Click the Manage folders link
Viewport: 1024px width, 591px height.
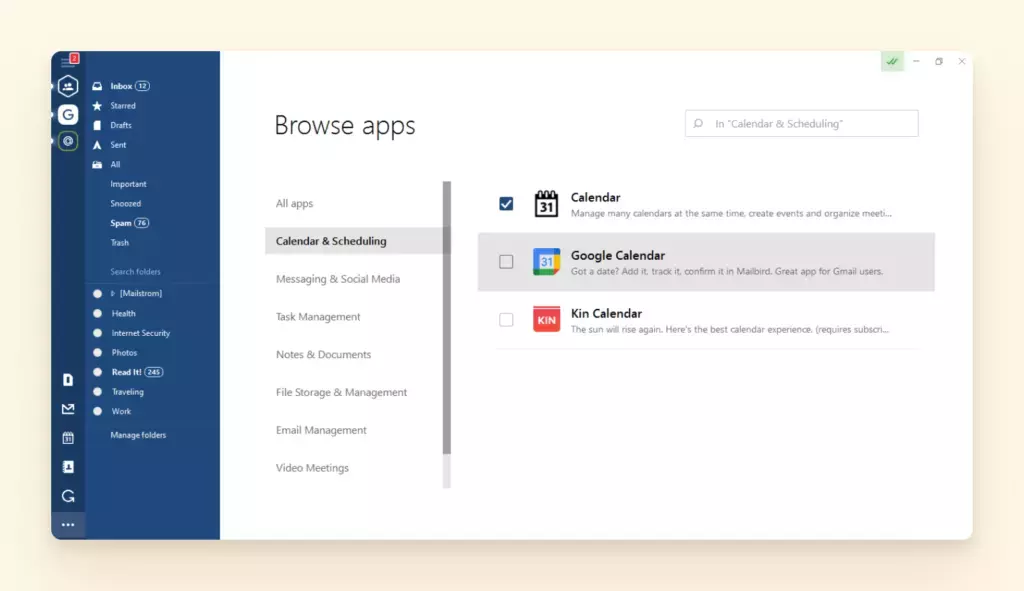tap(138, 435)
